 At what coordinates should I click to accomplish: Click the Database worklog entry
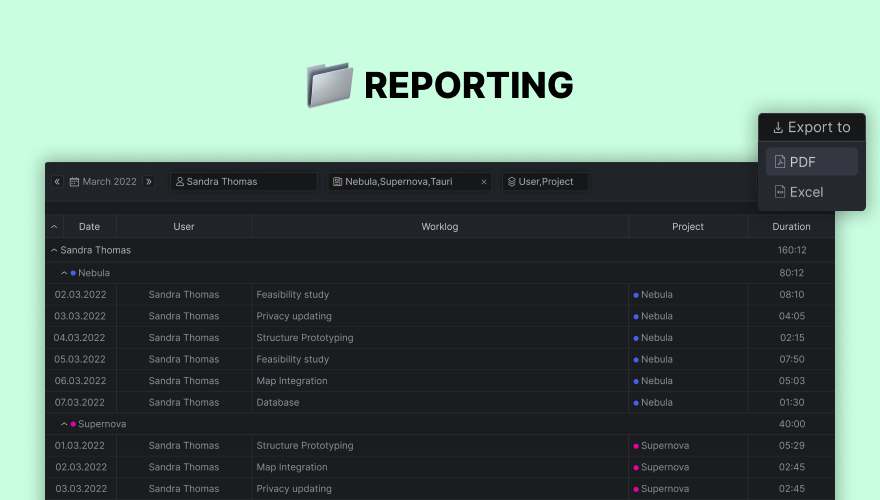click(278, 402)
